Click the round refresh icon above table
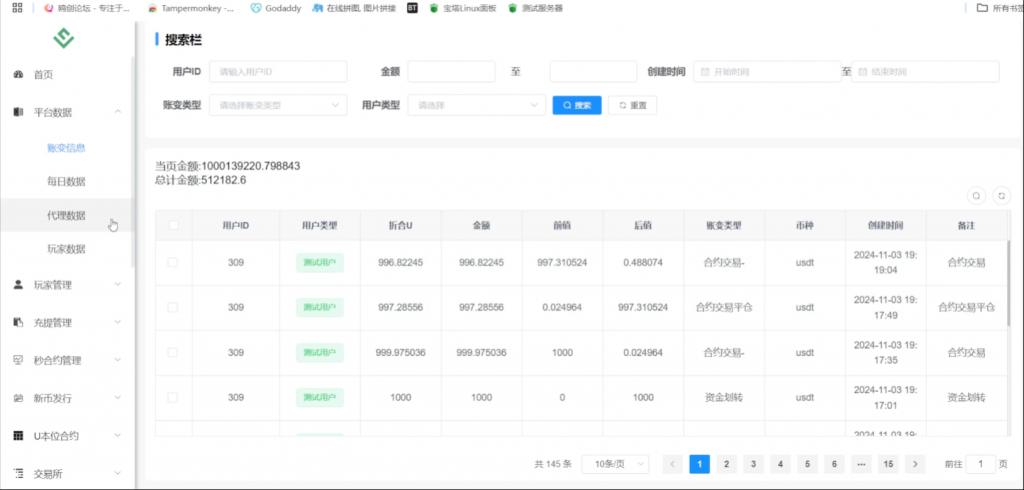This screenshot has width=1024, height=490. (x=1001, y=195)
